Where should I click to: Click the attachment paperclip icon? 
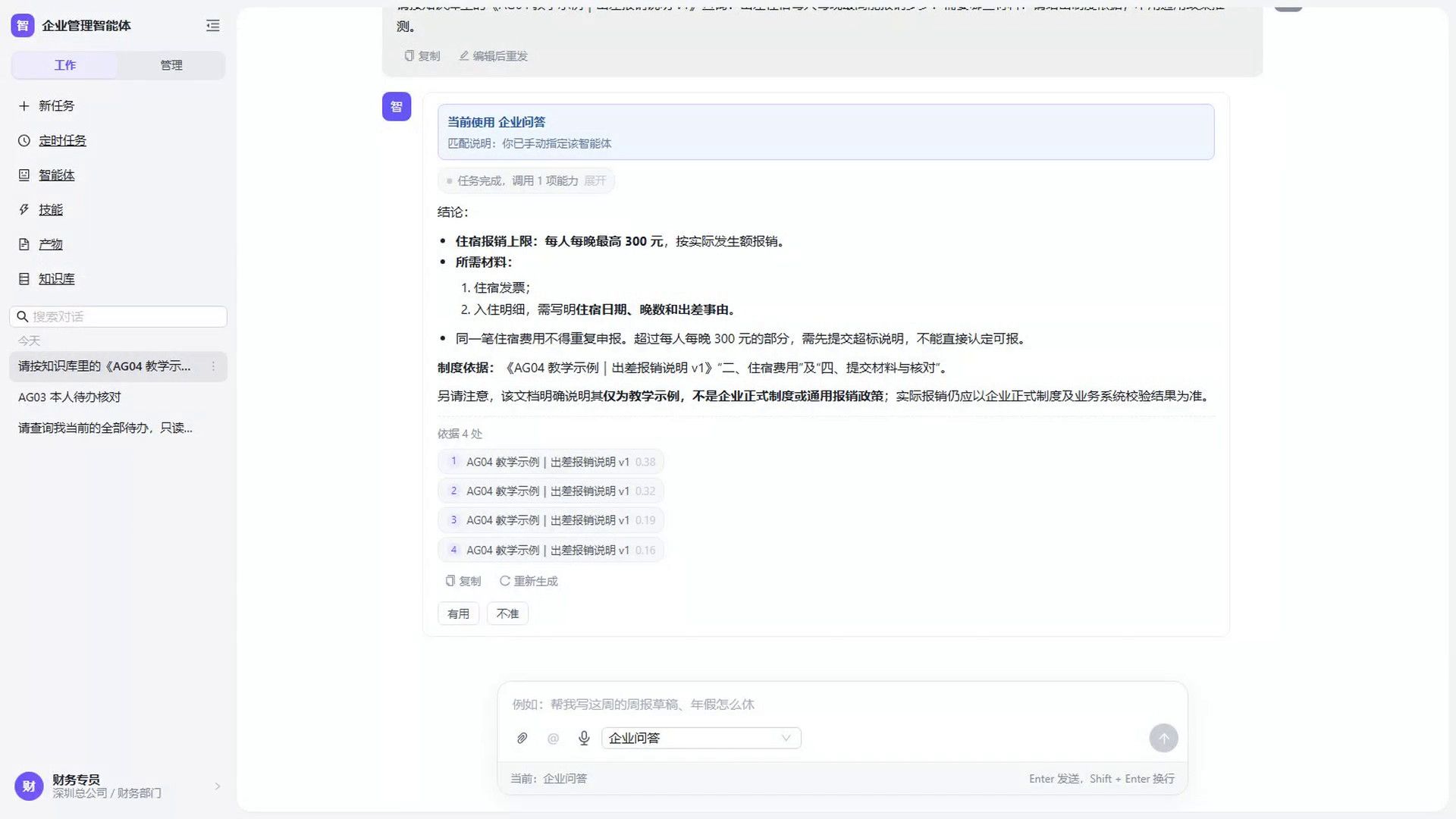tap(522, 738)
